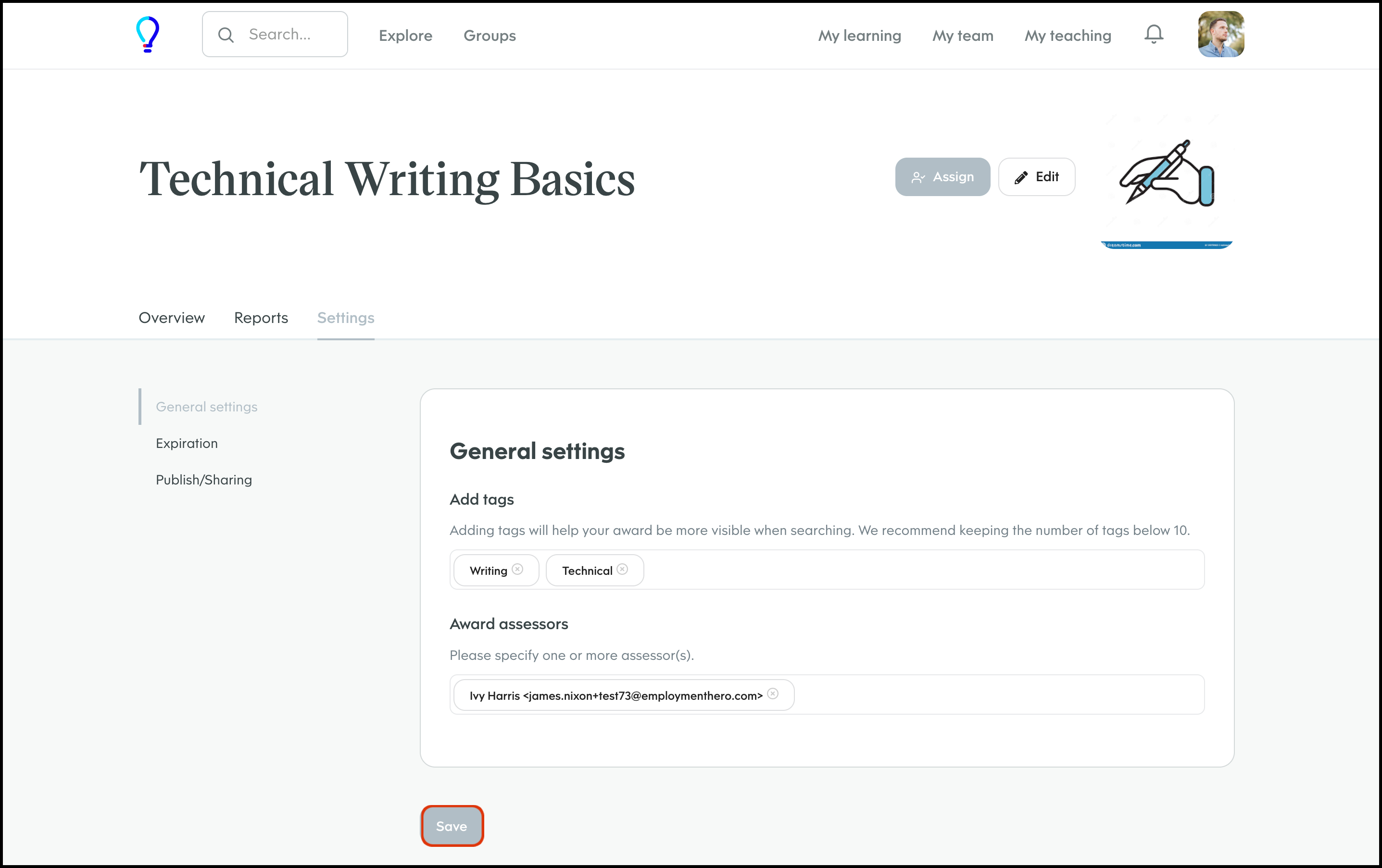Open Publish/Sharing settings section
The width and height of the screenshot is (1382, 868).
tap(204, 480)
